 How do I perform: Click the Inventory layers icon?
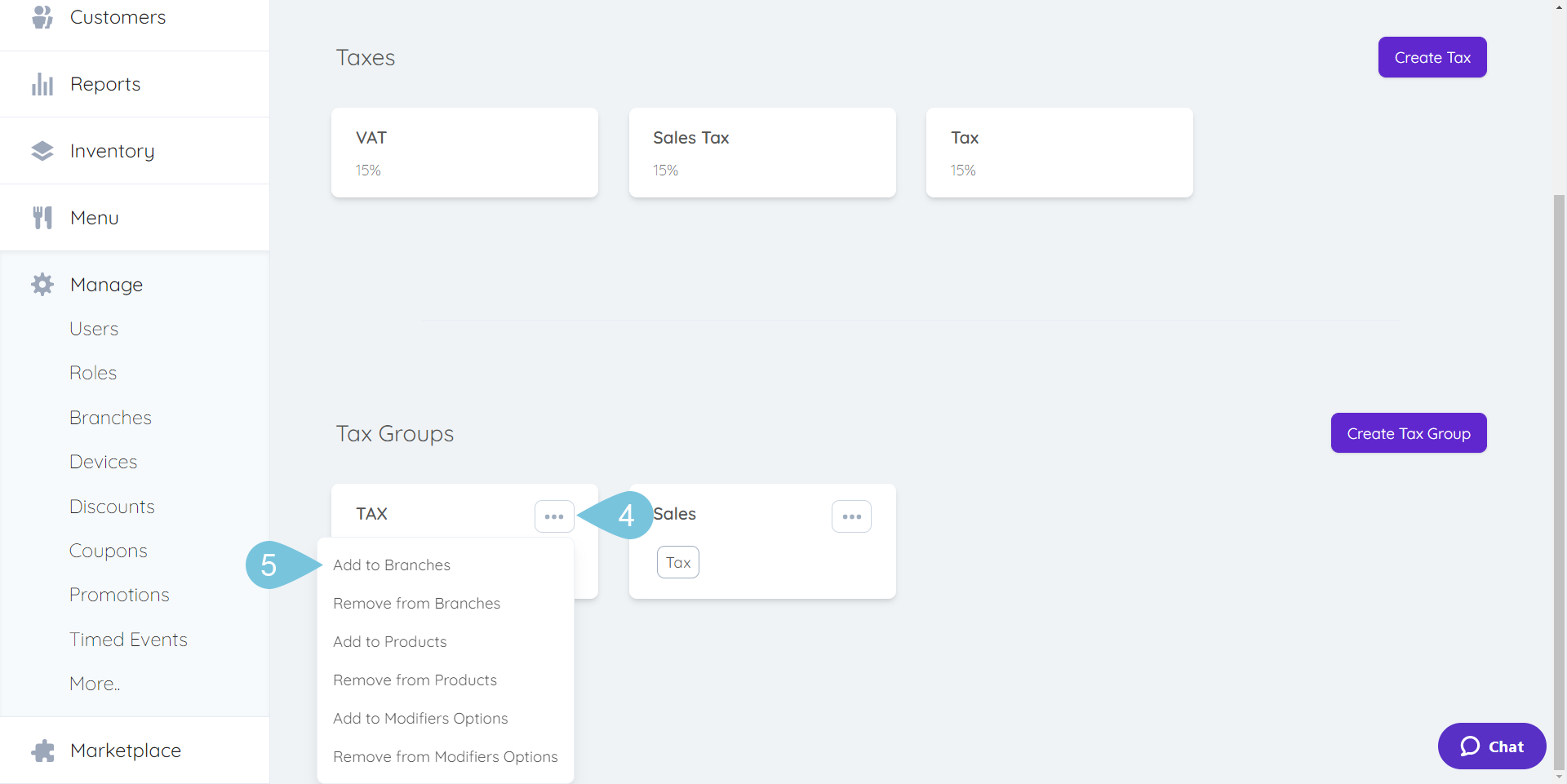42,151
